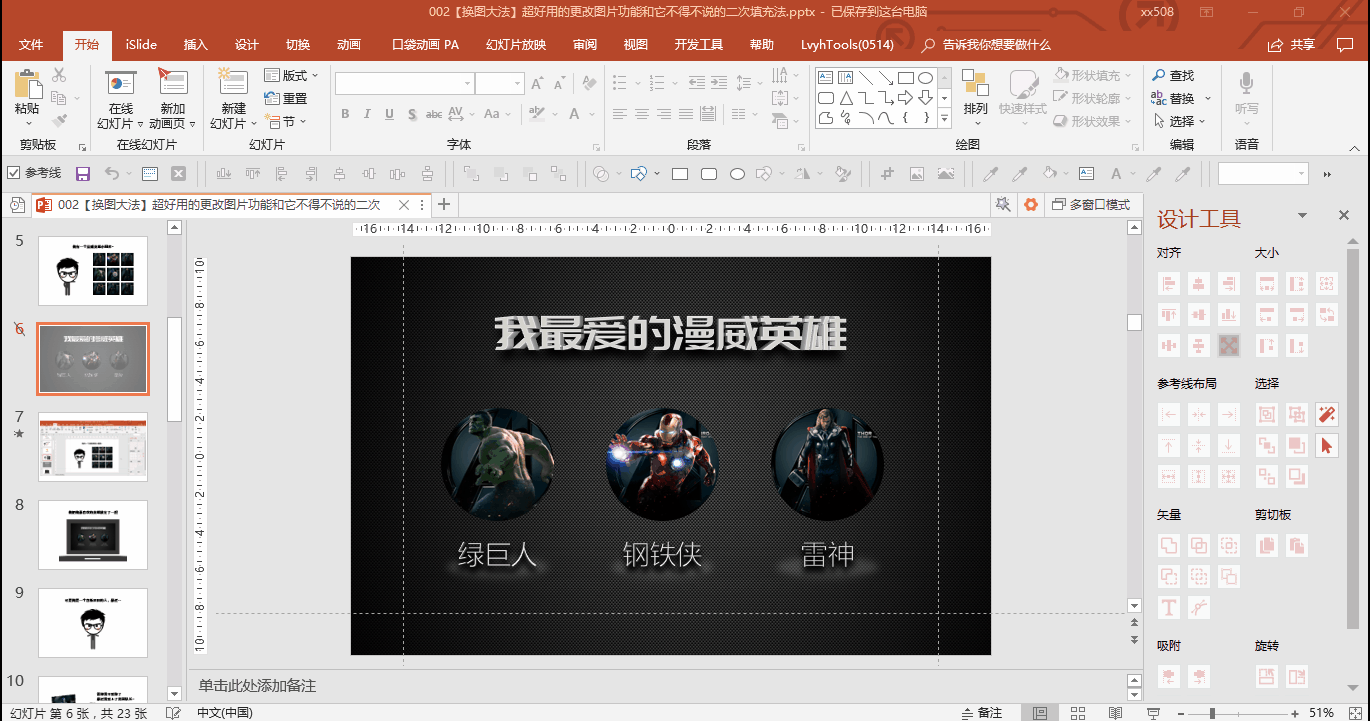Click the T text-to-vector icon under 矢量
The width and height of the screenshot is (1370, 721).
(x=1168, y=607)
